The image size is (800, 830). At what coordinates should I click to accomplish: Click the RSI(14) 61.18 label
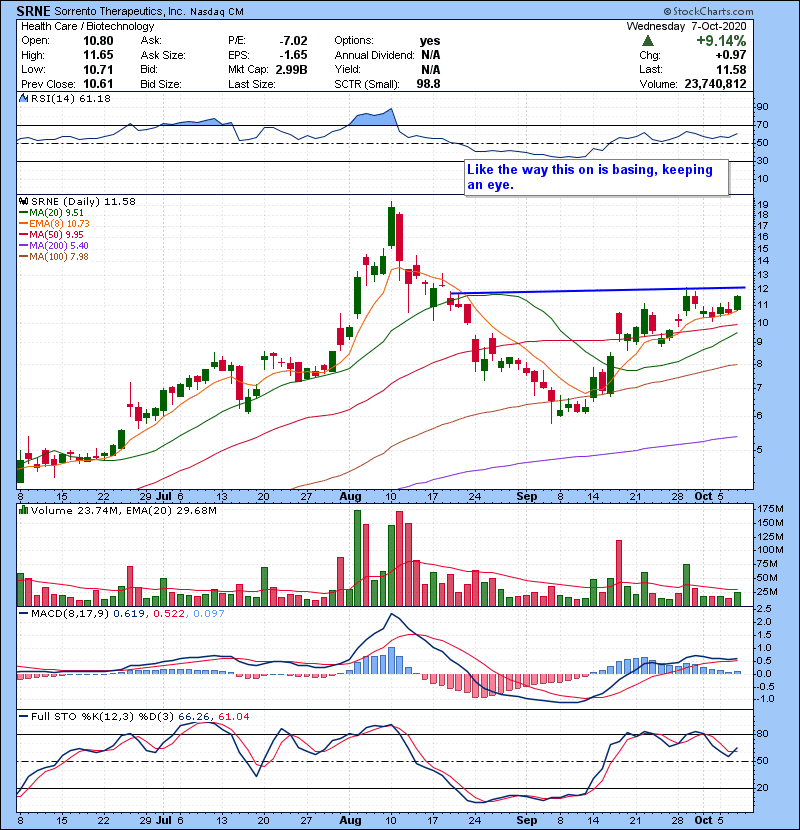pos(71,98)
